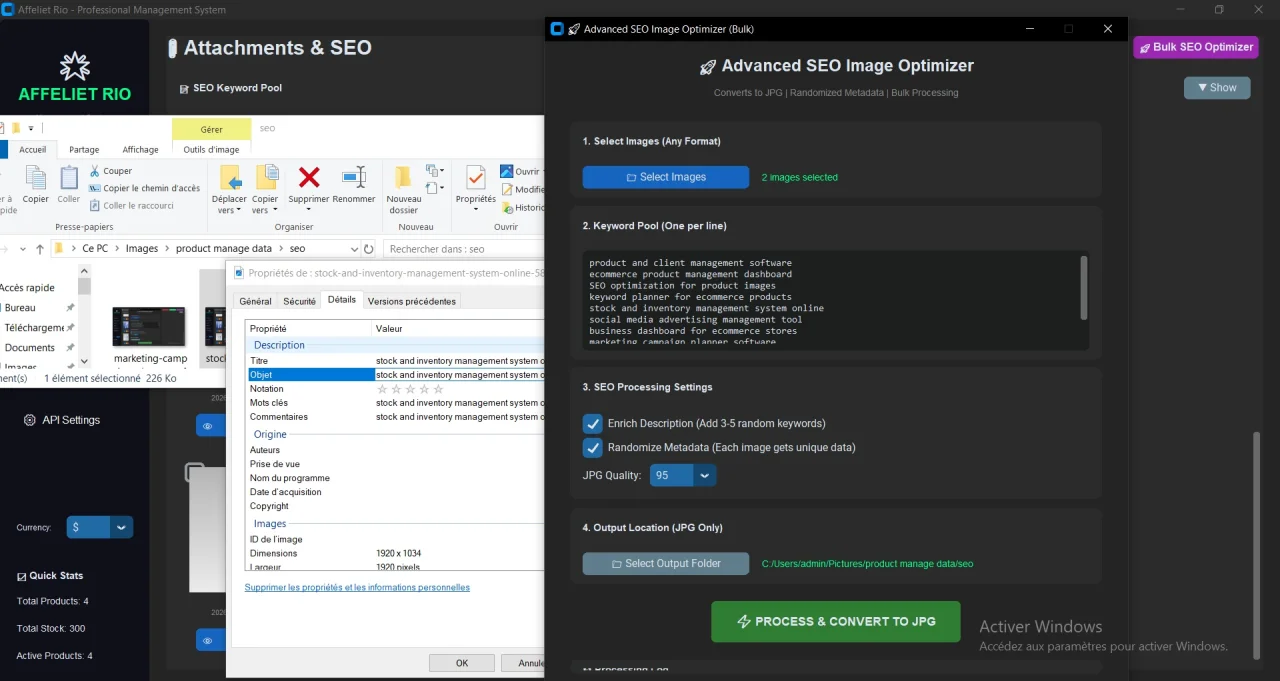This screenshot has width=1280, height=681.
Task: Select the Mots clés property row
Action: click(396, 403)
